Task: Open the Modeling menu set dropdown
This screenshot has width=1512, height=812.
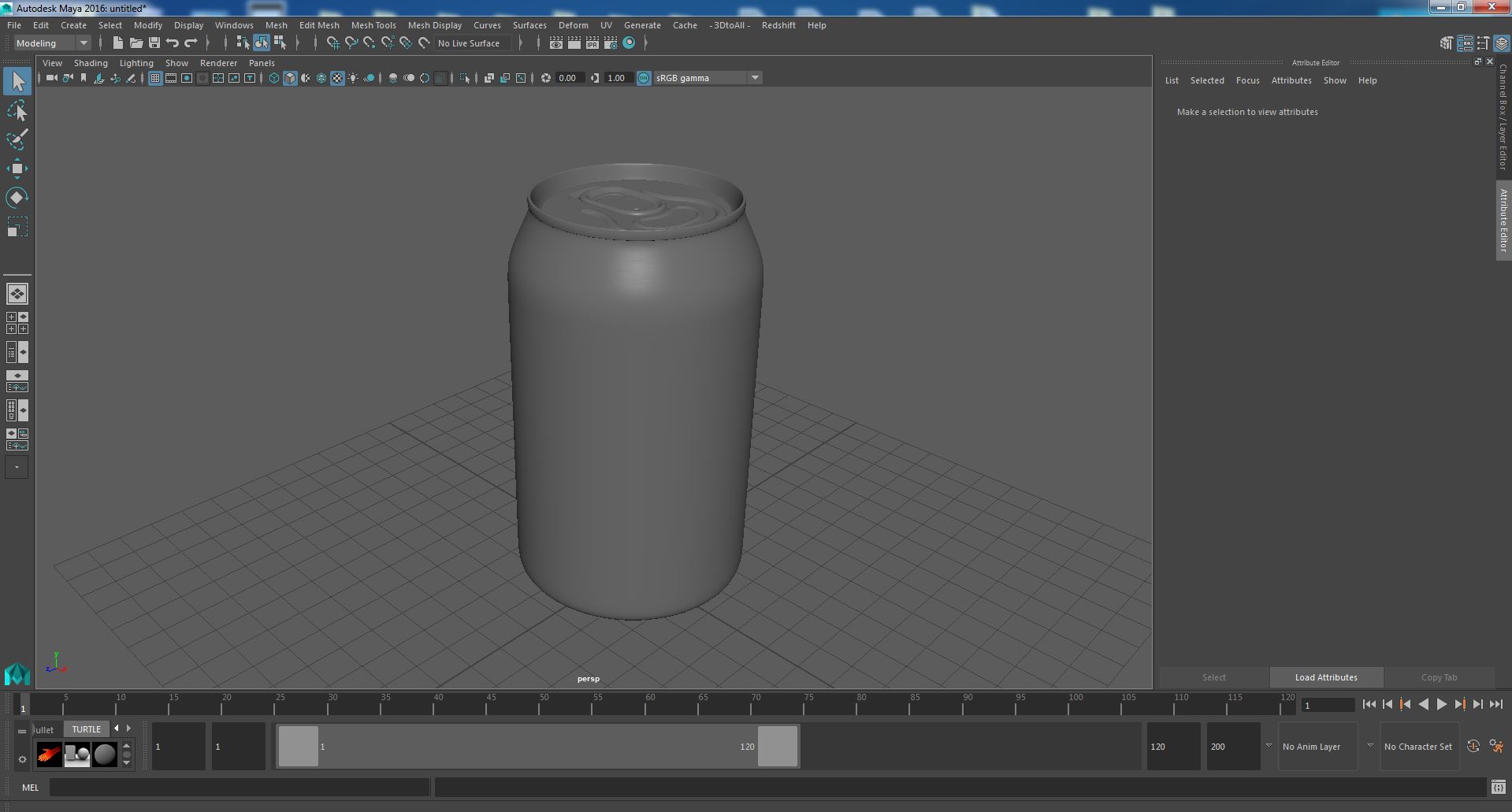Action: 52,43
